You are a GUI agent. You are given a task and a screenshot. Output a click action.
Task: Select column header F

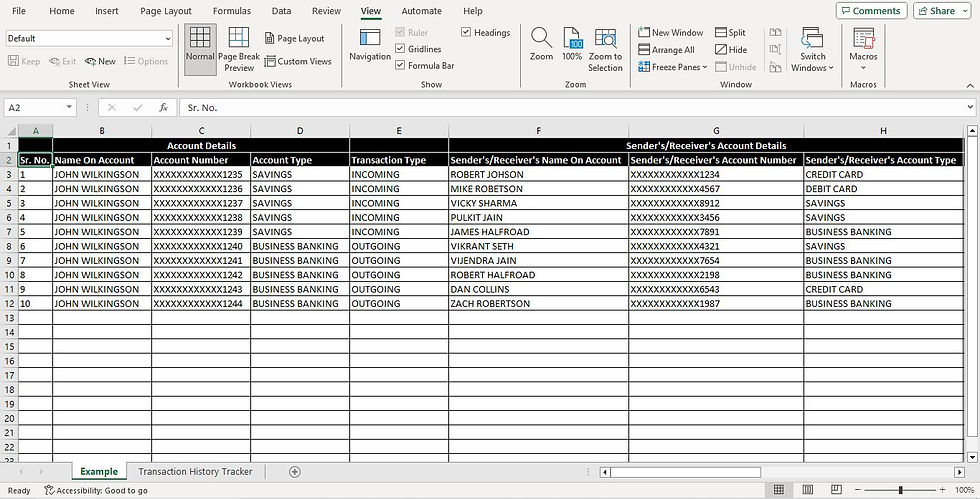coord(538,131)
